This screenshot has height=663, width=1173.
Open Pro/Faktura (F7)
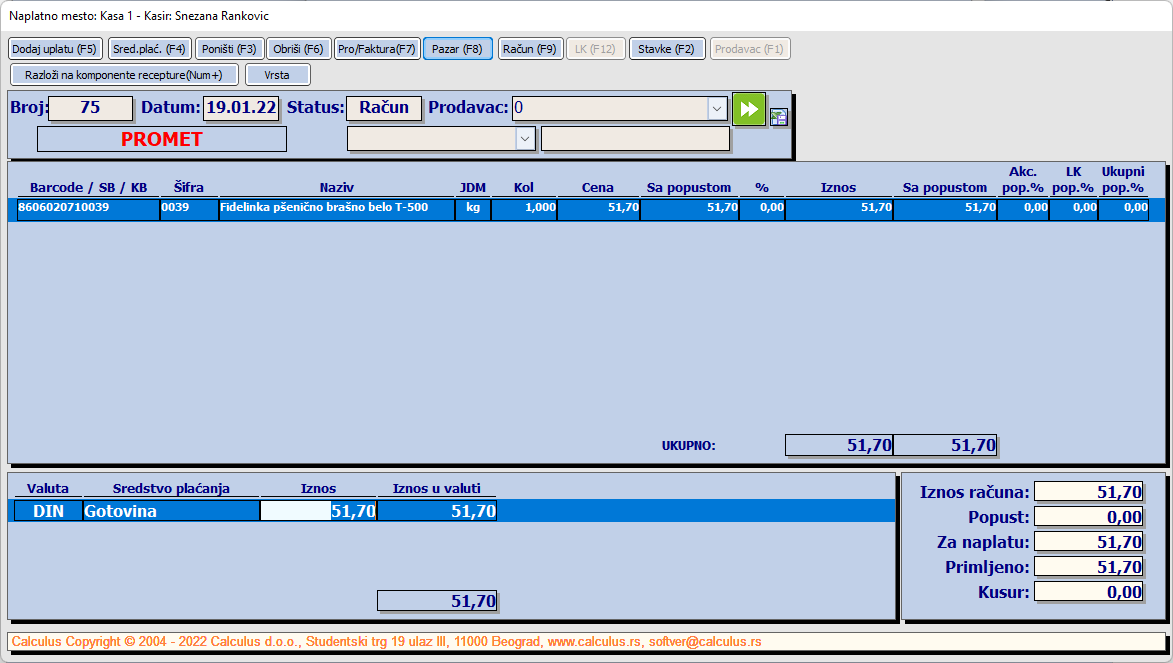(377, 49)
